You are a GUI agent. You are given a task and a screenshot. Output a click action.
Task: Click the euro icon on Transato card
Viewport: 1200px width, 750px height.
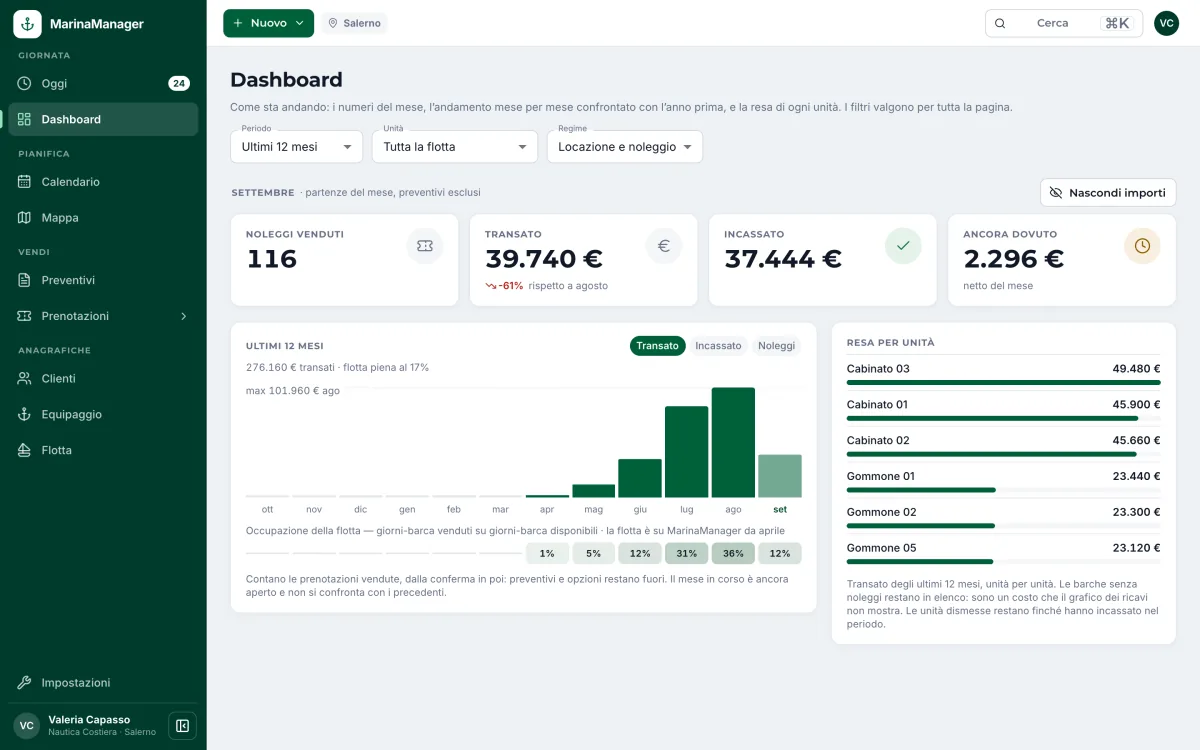coord(664,246)
